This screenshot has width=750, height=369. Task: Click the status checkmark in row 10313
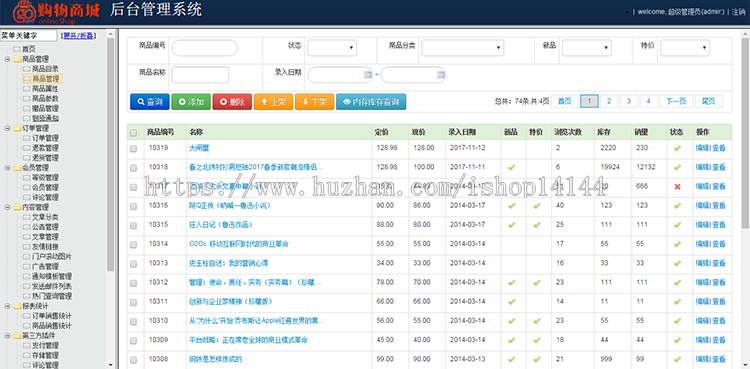point(677,263)
